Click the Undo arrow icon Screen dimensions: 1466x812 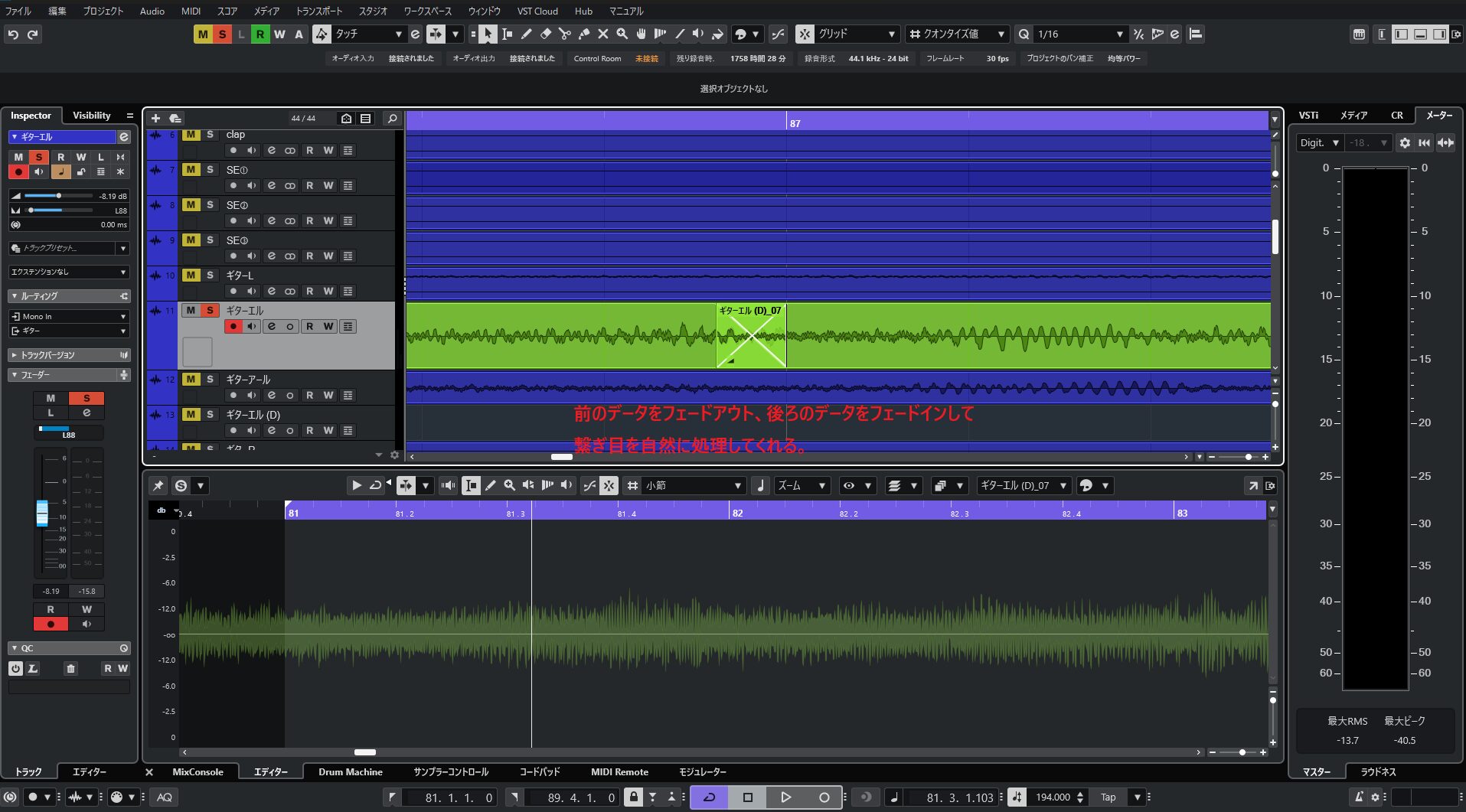pyautogui.click(x=13, y=34)
